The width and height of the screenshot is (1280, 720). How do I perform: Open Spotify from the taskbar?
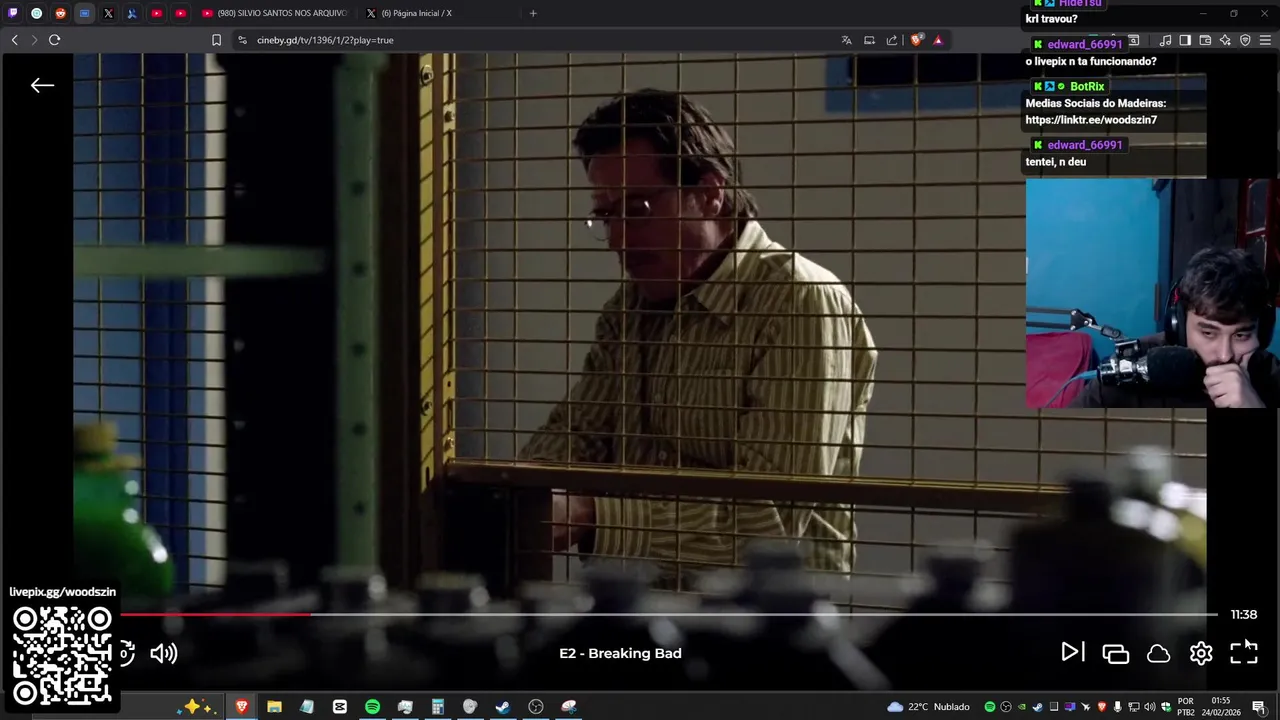coord(372,707)
